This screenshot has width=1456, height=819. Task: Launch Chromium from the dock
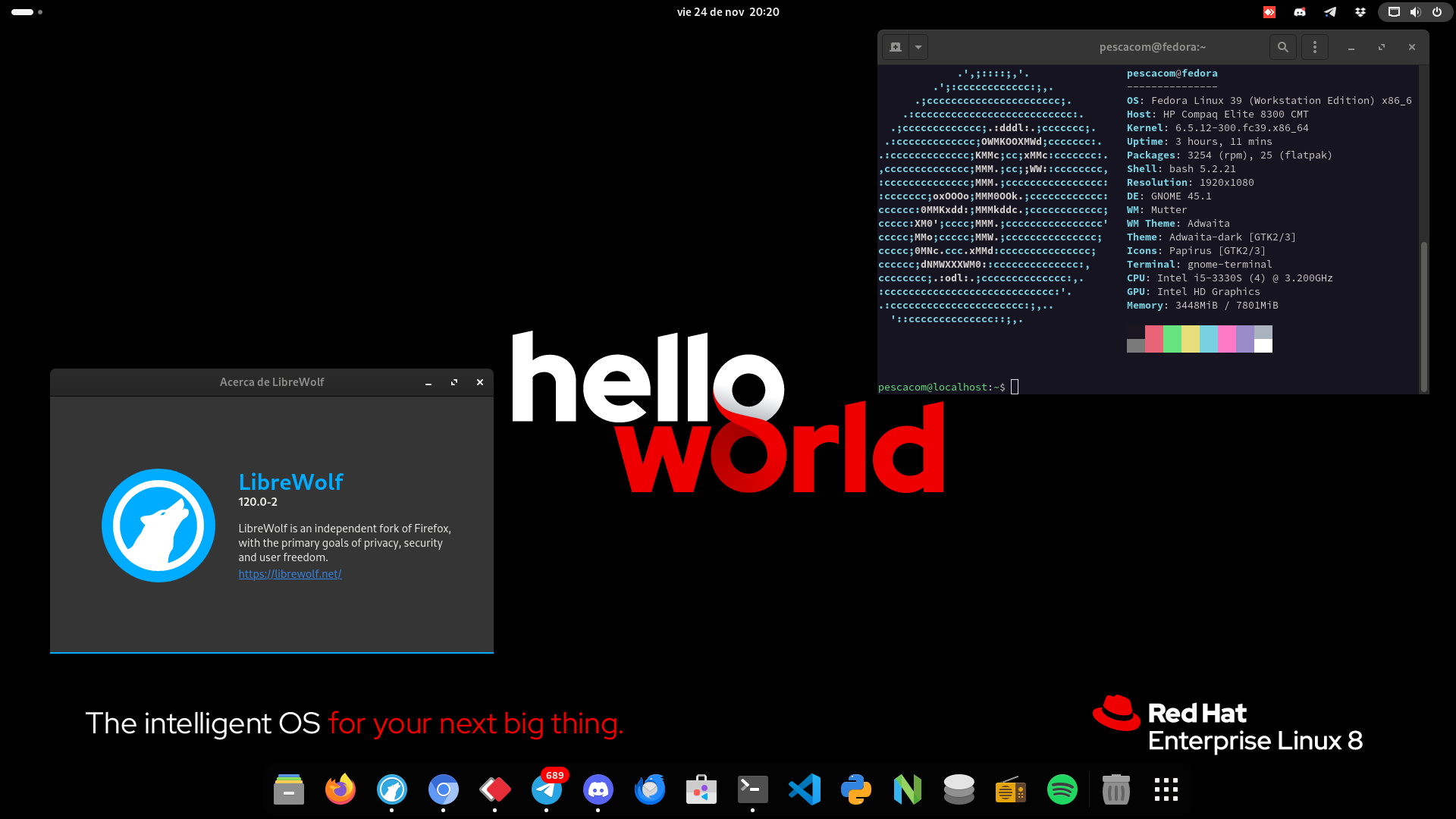coord(443,789)
